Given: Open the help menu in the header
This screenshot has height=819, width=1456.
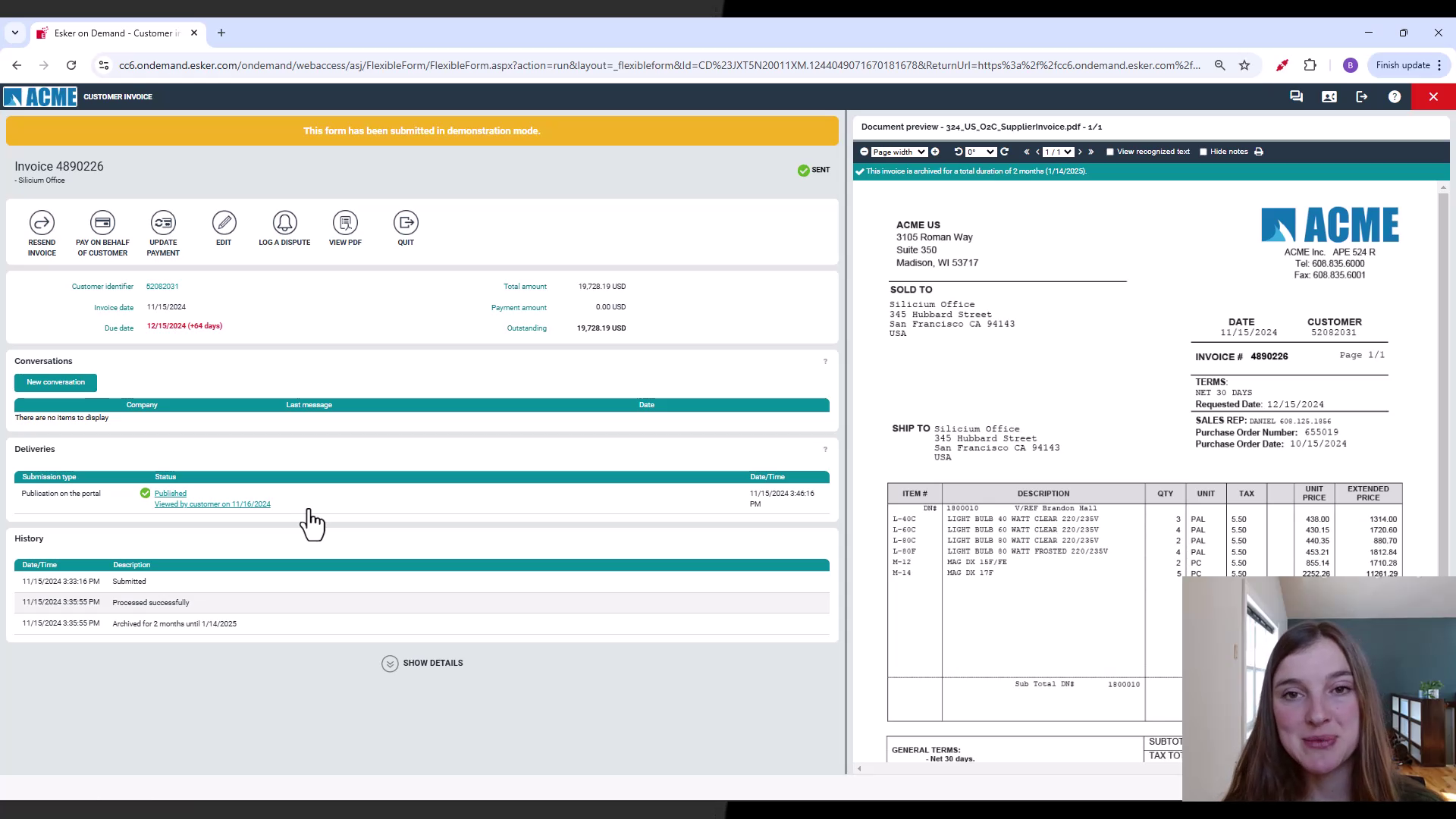Looking at the screenshot, I should [1395, 96].
